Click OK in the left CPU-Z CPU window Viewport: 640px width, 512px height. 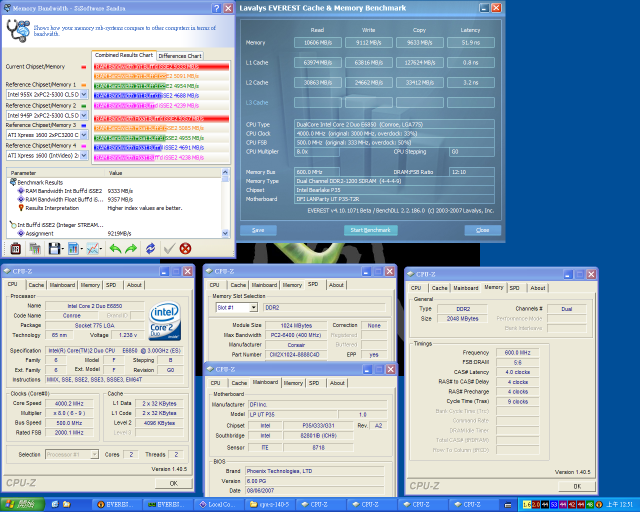pyautogui.click(x=174, y=483)
